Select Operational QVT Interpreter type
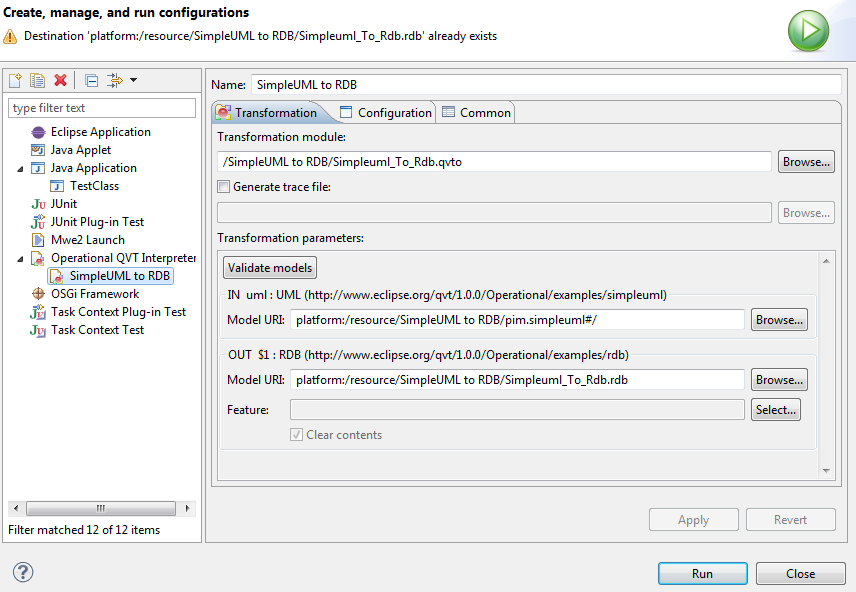Screen dimensions: 856x592 123,258
